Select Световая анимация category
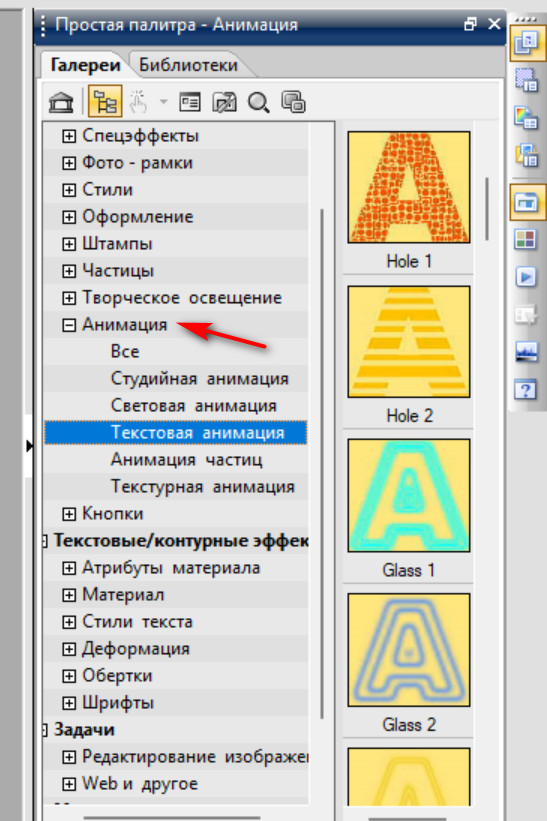 pyautogui.click(x=194, y=406)
